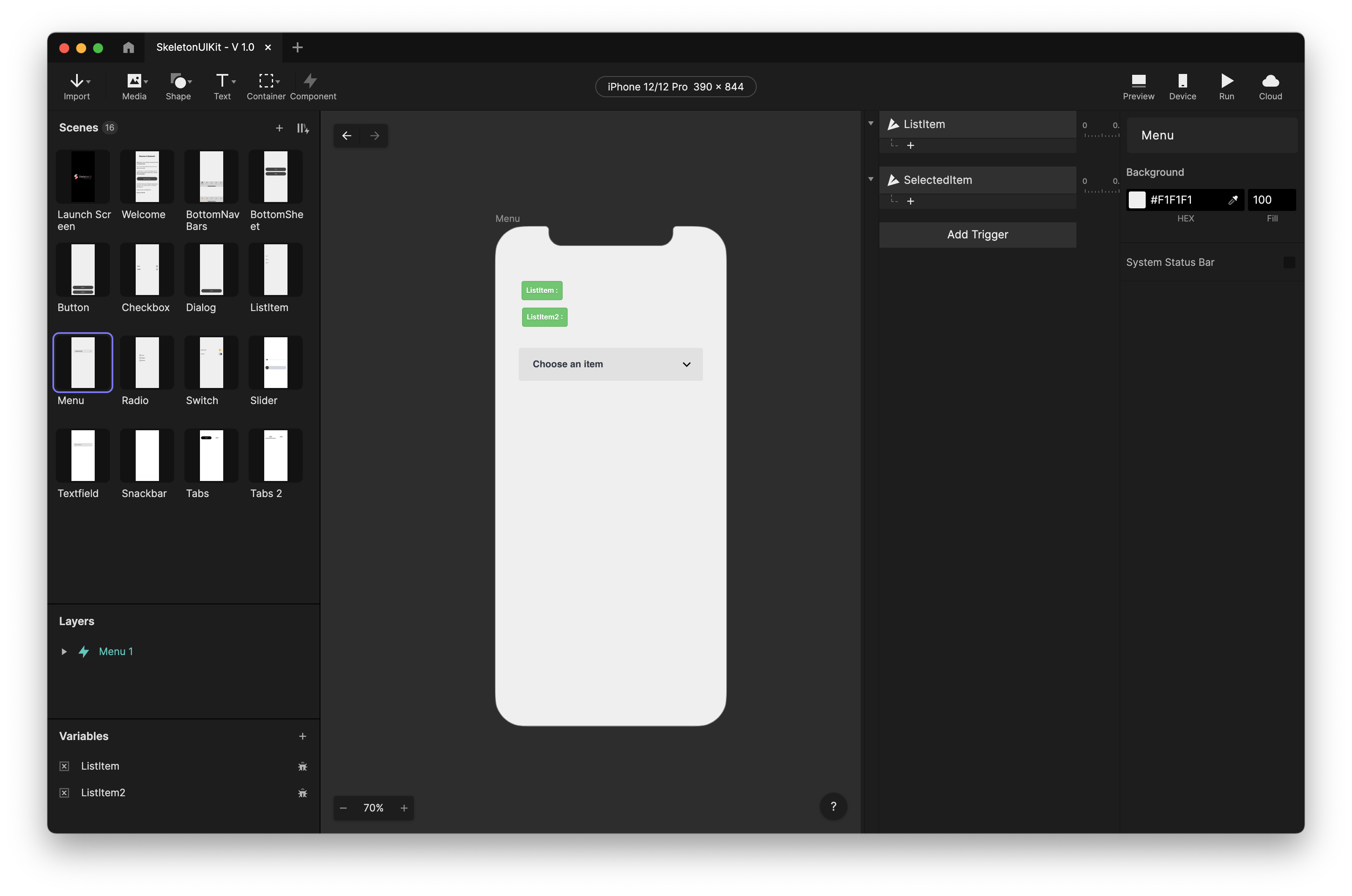
Task: Open device size selector iPhone 12/12 Pro
Action: tap(676, 87)
